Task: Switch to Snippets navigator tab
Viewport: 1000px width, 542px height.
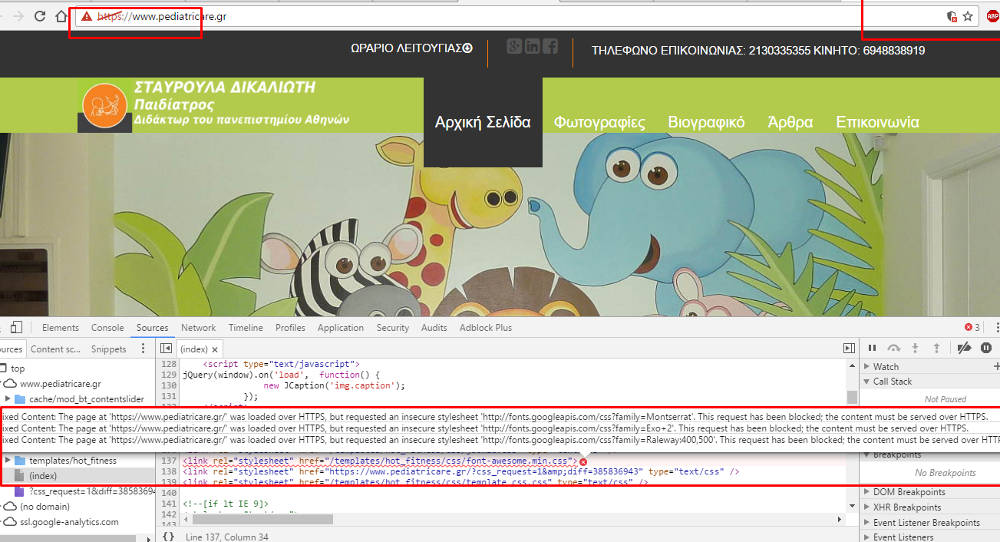Action: point(108,349)
